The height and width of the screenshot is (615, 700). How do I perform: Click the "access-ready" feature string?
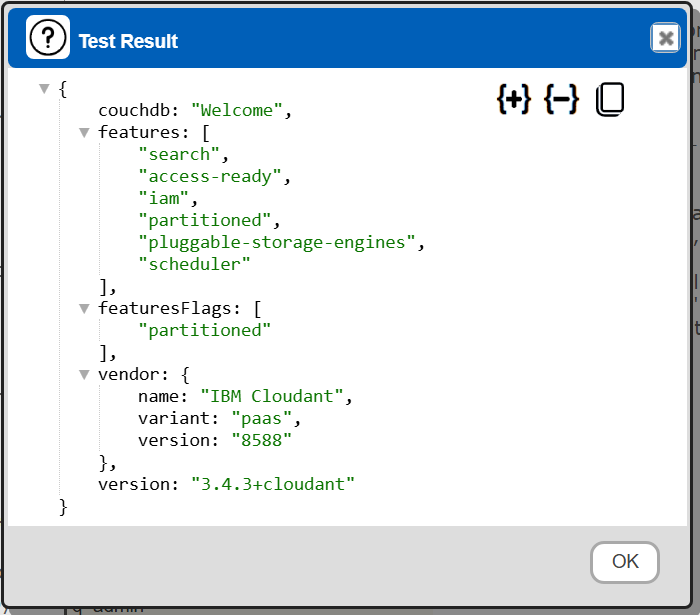[x=210, y=176]
